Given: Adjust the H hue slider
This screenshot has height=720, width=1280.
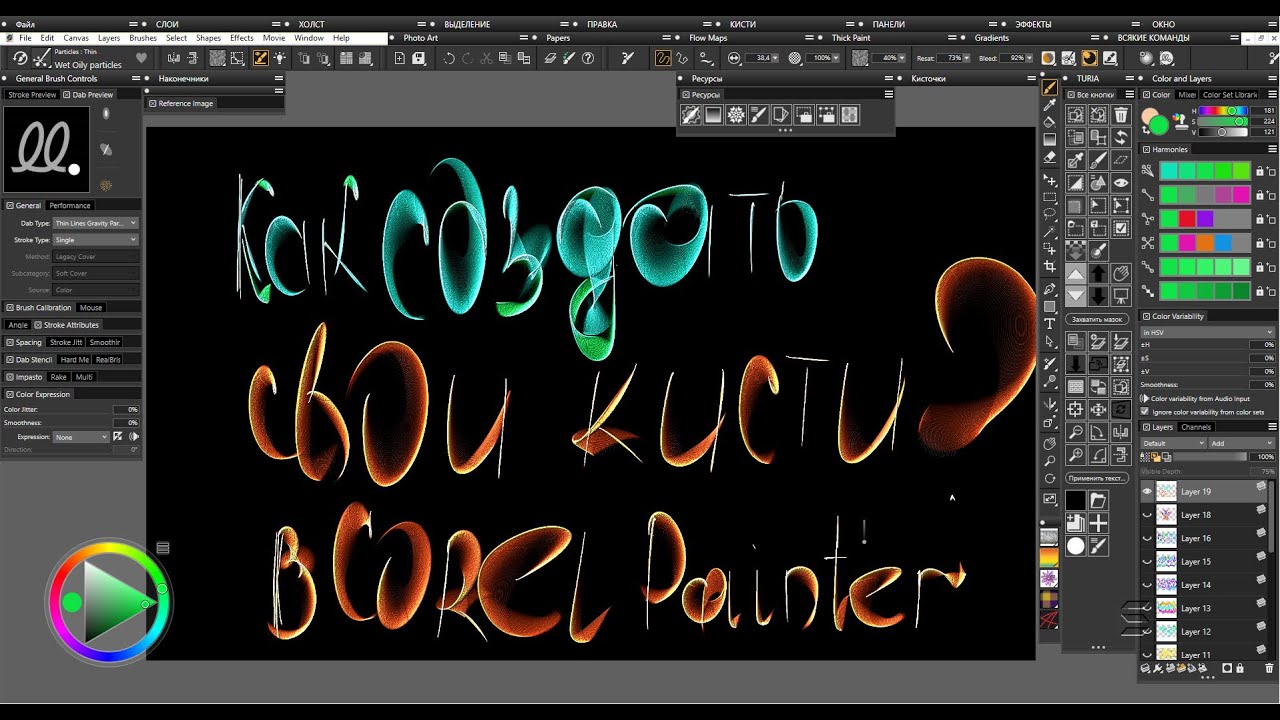Looking at the screenshot, I should point(1222,111).
